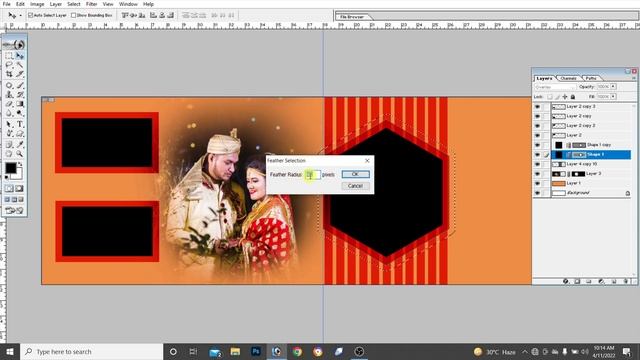Image resolution: width=640 pixels, height=360 pixels.
Task: Hide the Layer 2 copy layer
Action: click(538, 116)
